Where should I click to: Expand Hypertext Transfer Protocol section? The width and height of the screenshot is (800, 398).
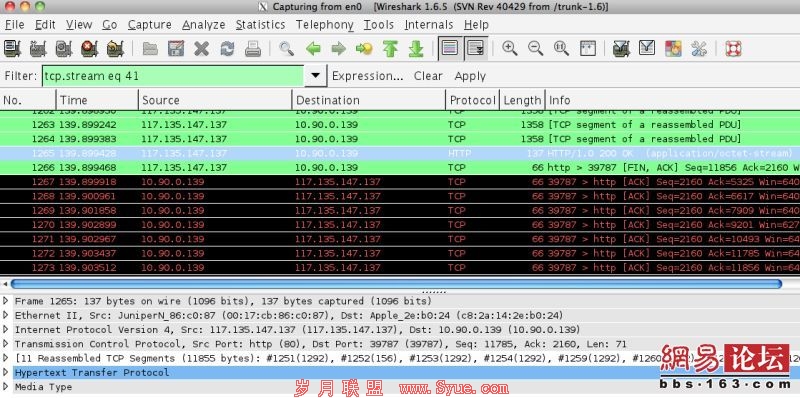[6, 372]
